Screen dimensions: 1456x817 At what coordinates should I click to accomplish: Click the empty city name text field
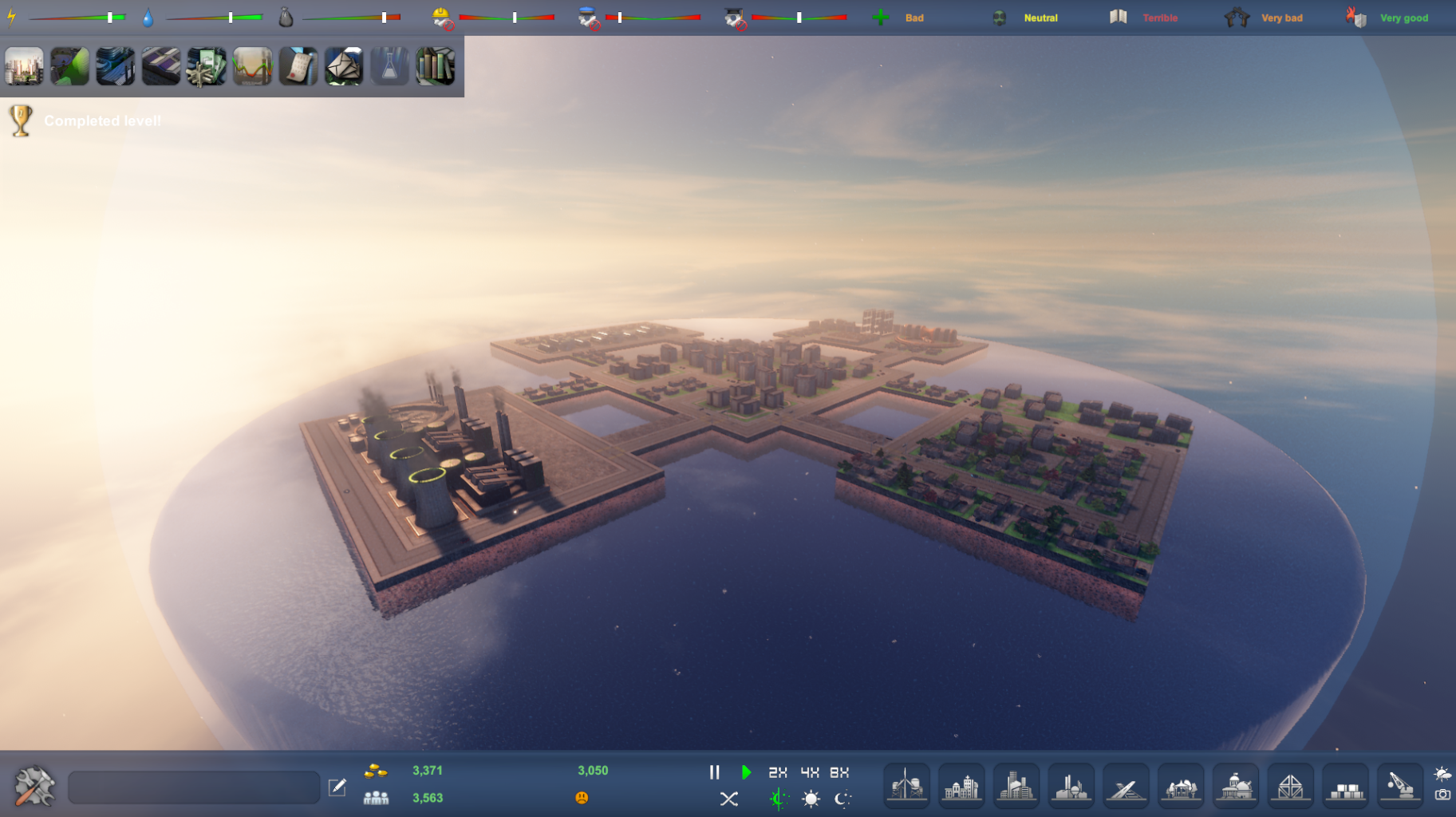(194, 787)
